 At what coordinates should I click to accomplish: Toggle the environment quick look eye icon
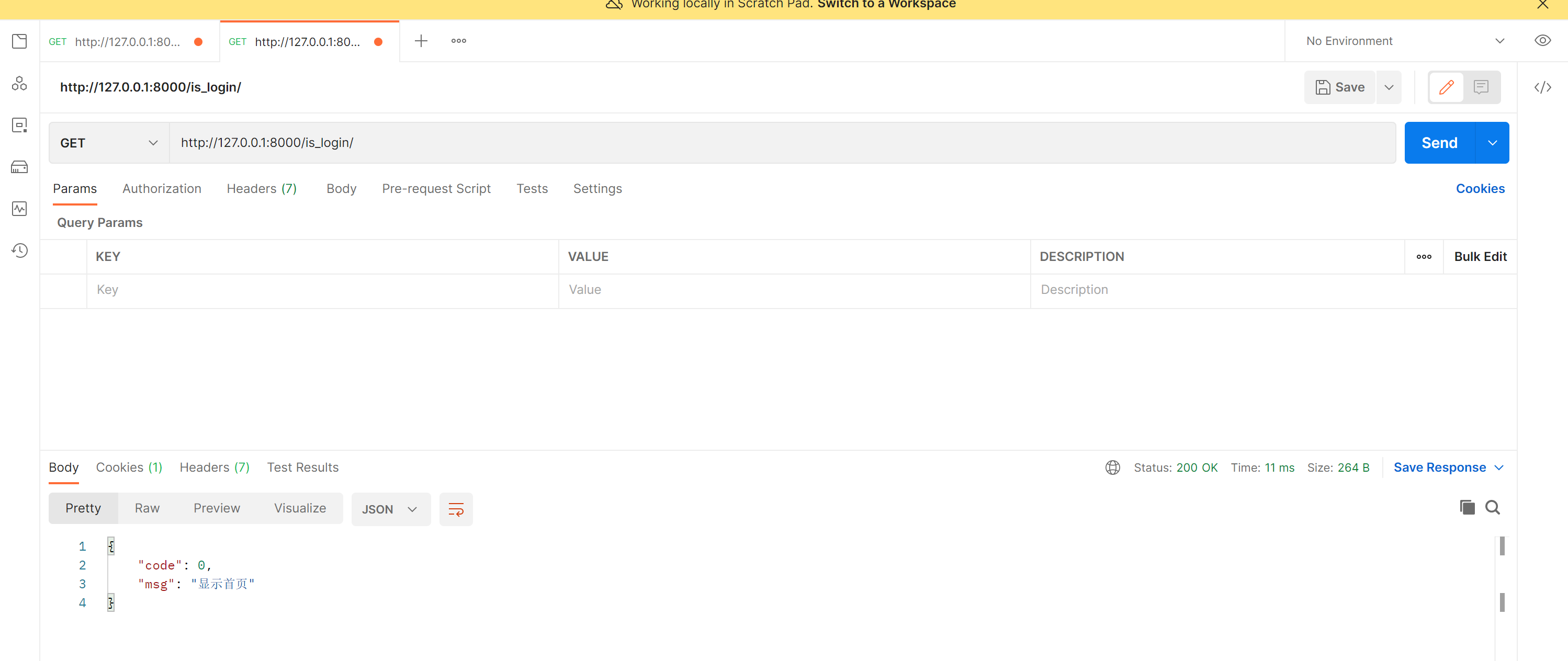[1542, 41]
